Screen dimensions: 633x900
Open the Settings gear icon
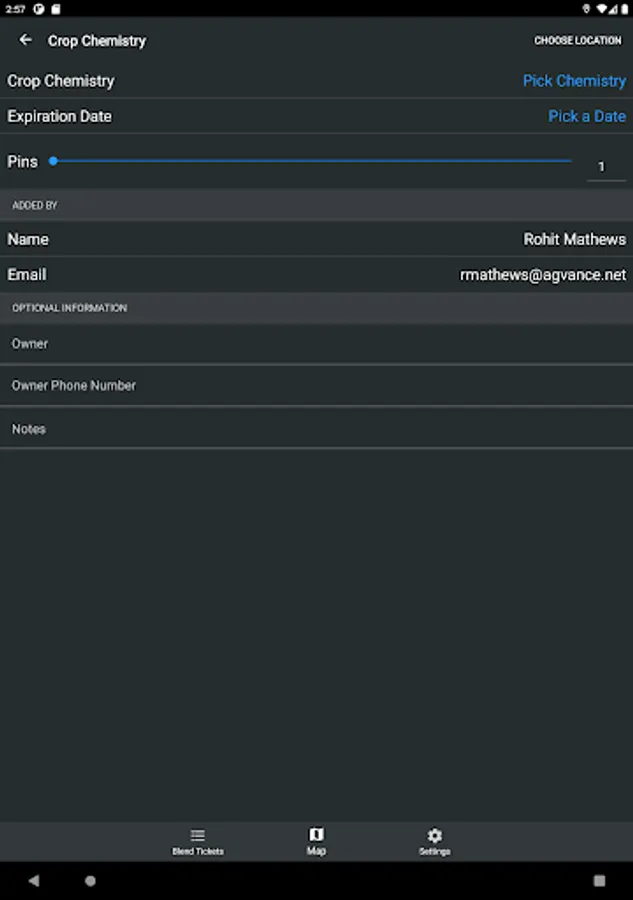pos(434,836)
